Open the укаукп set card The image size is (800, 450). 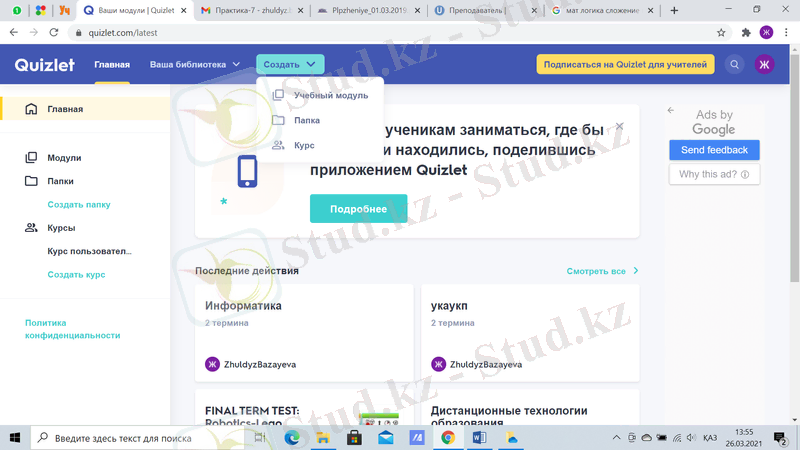(530, 333)
